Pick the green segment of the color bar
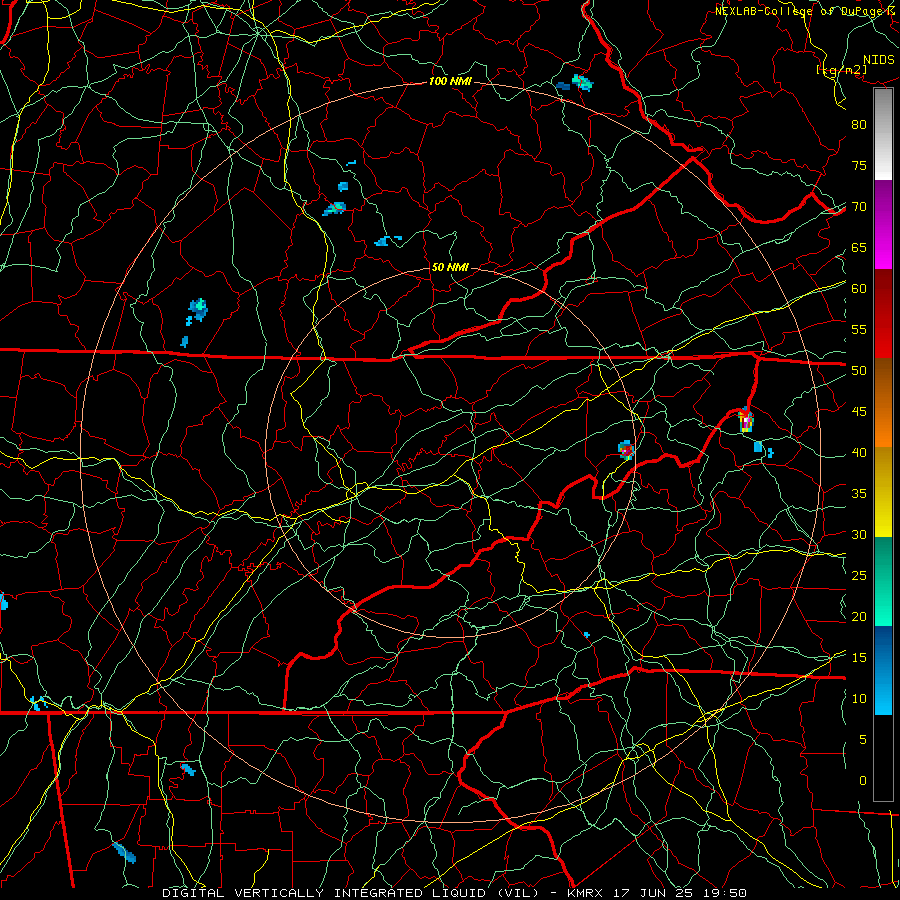The image size is (900, 900). click(883, 581)
